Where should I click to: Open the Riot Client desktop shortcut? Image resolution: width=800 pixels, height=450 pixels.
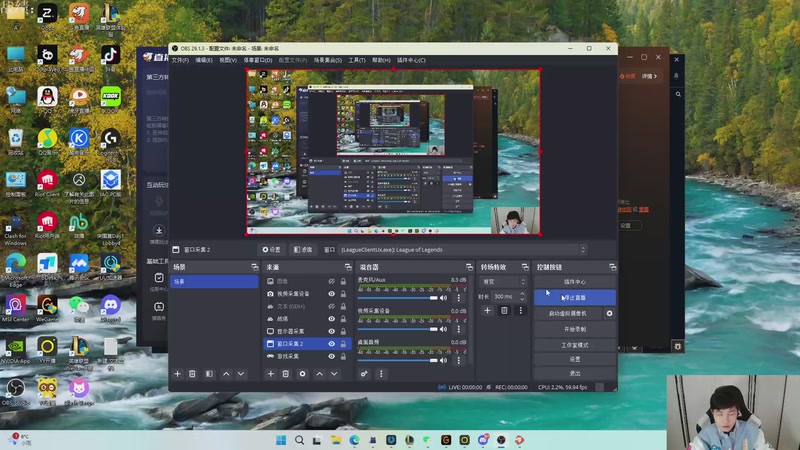point(47,184)
